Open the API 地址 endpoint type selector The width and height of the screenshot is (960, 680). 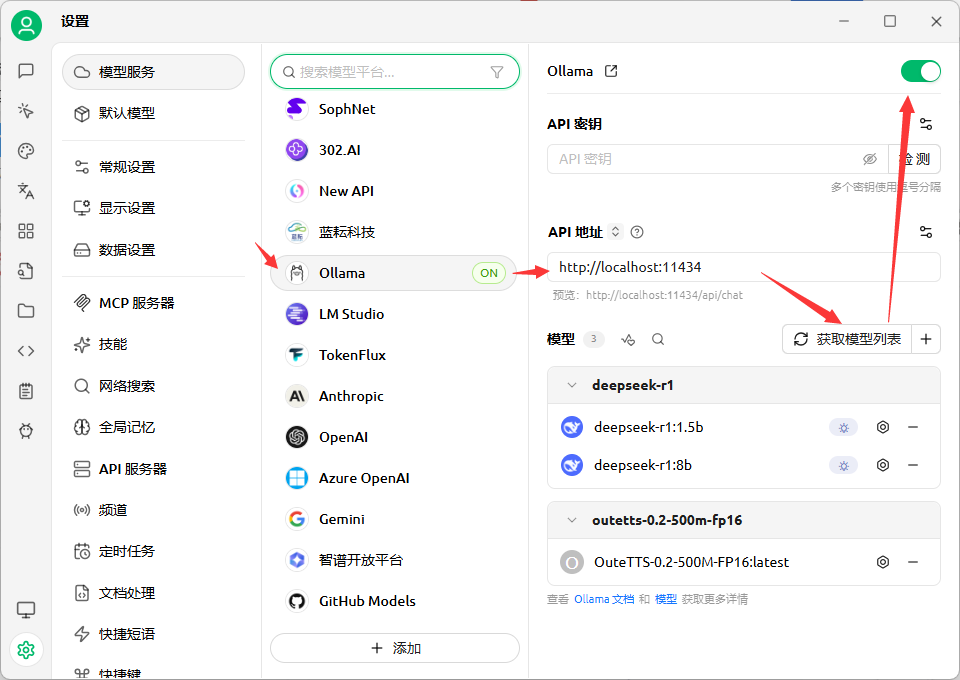point(615,232)
